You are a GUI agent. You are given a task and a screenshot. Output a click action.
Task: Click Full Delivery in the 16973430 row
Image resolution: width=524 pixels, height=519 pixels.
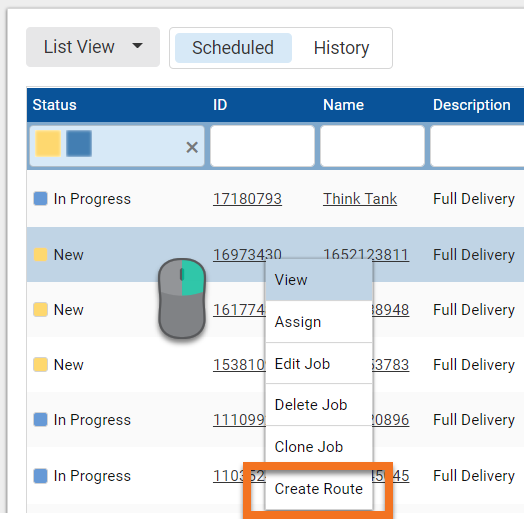tap(474, 255)
